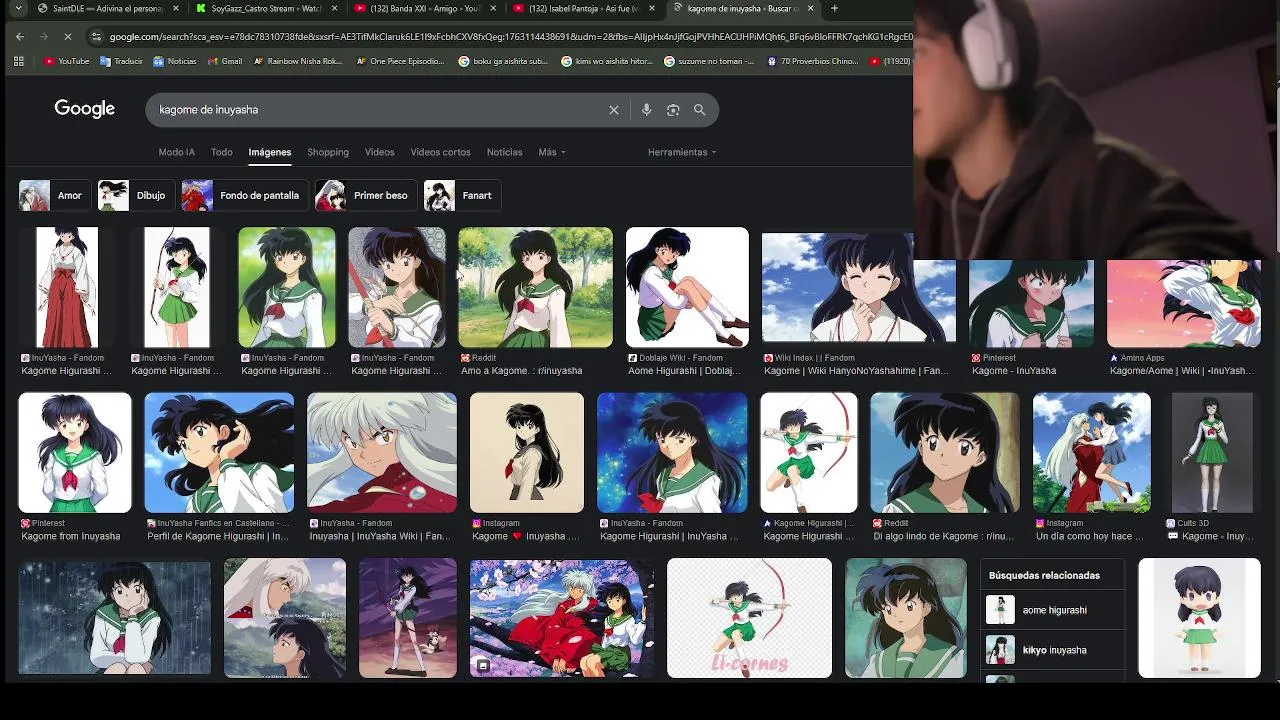Switch to Videos tab
Screen dimensions: 1280x720
tap(379, 152)
